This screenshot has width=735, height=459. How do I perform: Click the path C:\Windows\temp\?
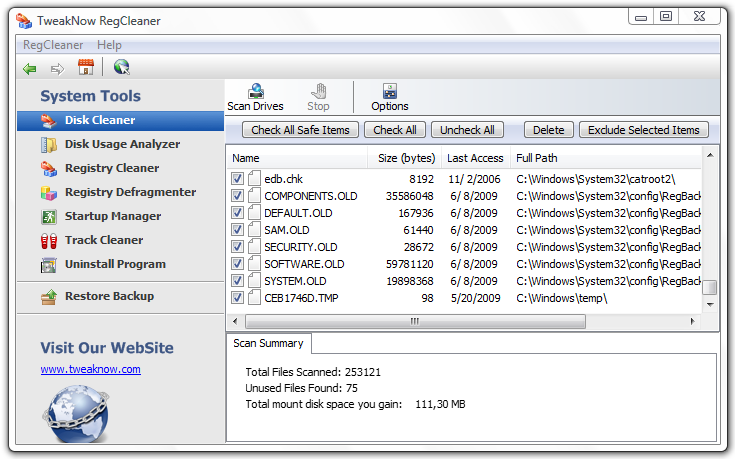pyautogui.click(x=562, y=298)
